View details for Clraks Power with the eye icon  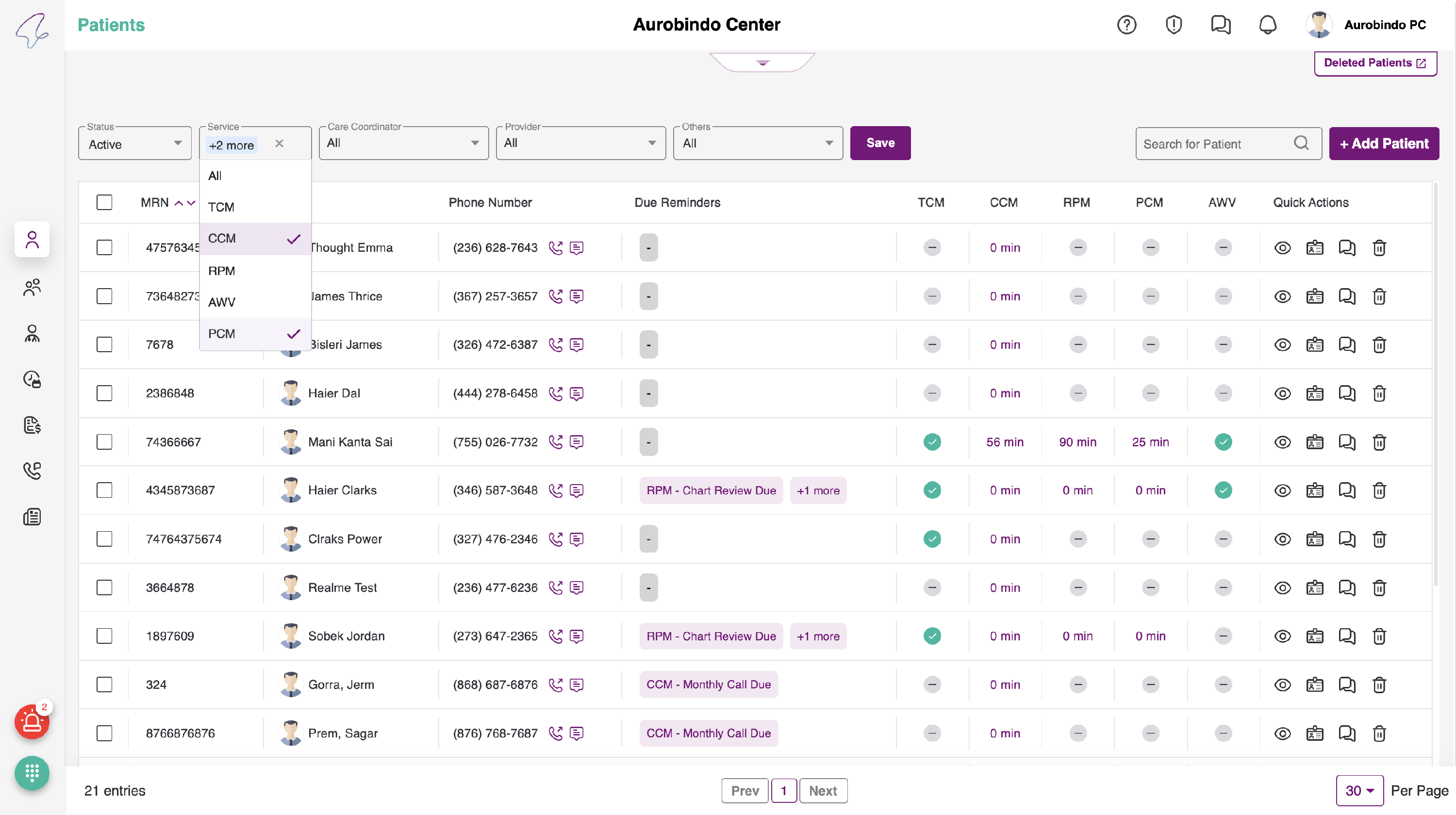[x=1282, y=539]
